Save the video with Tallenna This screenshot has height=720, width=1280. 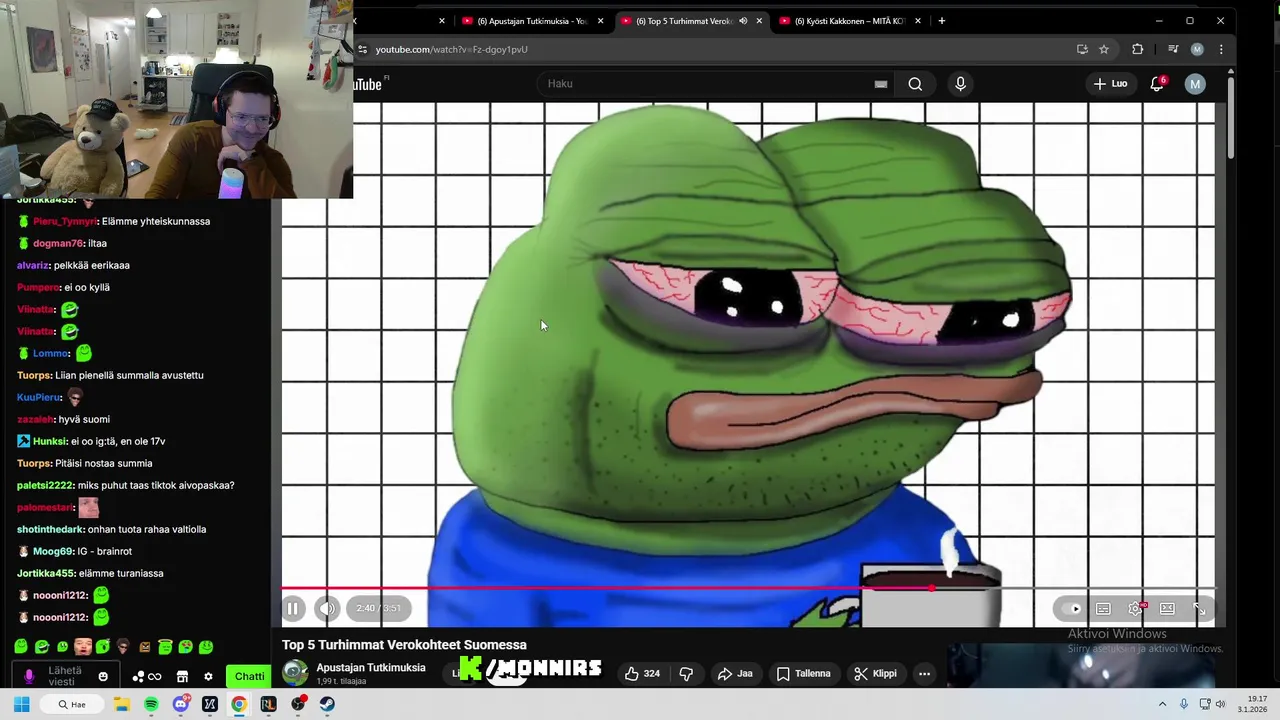(804, 673)
